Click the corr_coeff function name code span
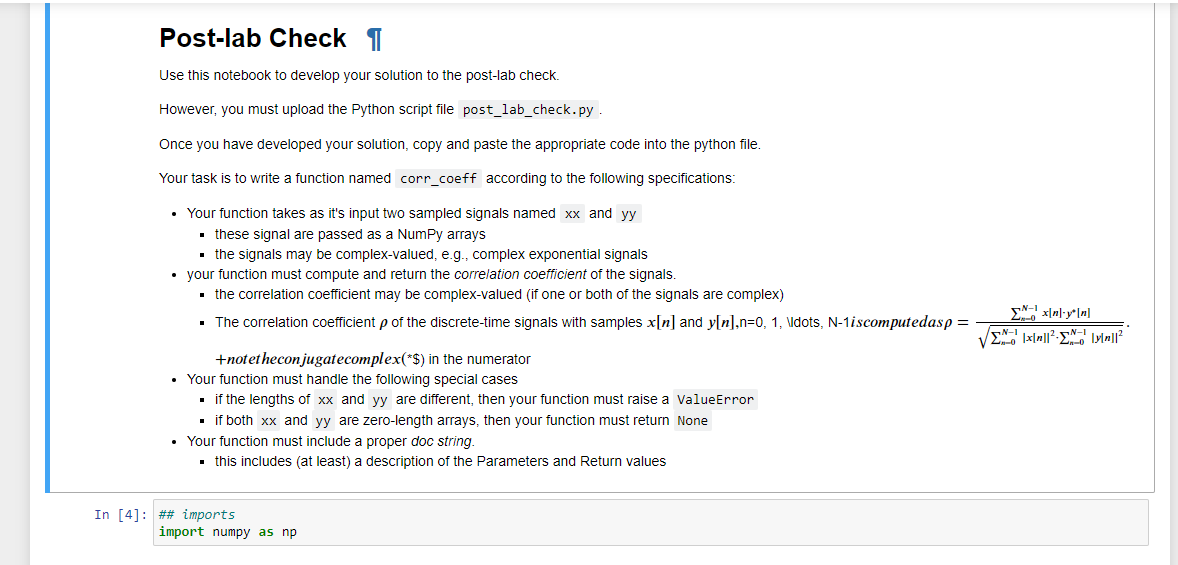The width and height of the screenshot is (1178, 565). tap(439, 180)
